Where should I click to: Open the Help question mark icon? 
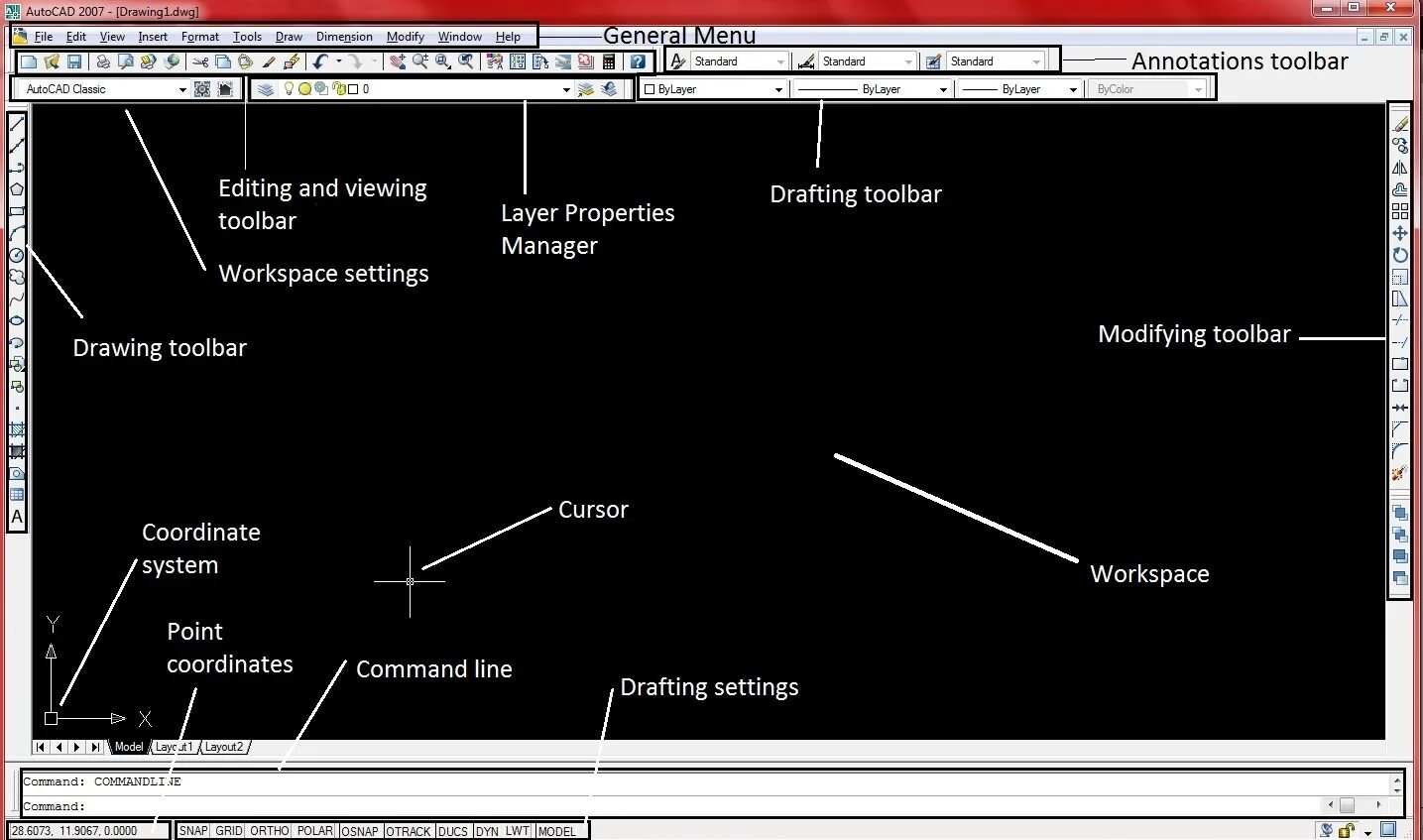pos(638,61)
